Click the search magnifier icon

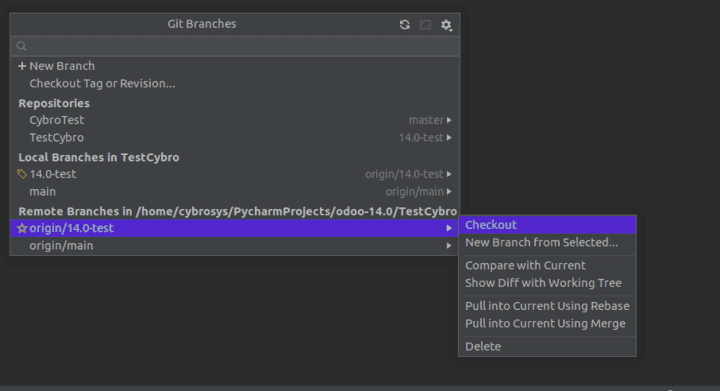(x=22, y=46)
